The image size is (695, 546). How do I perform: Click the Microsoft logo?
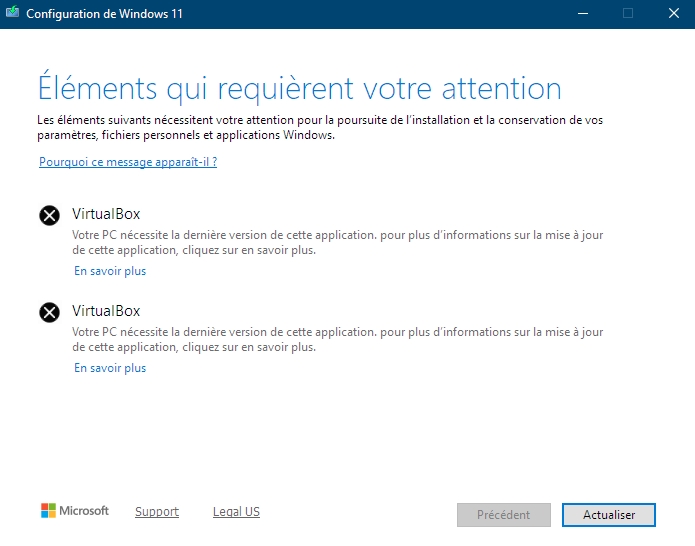click(x=74, y=511)
